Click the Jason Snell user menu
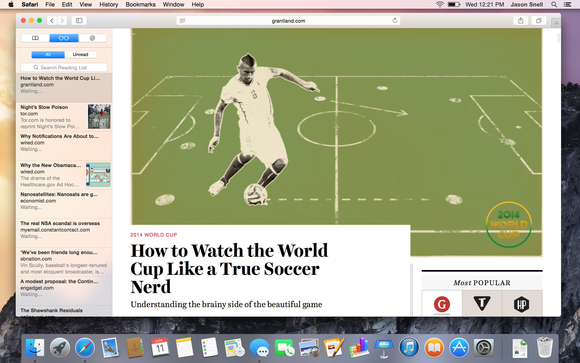Screen dimensions: 580x363 pos(527,4)
